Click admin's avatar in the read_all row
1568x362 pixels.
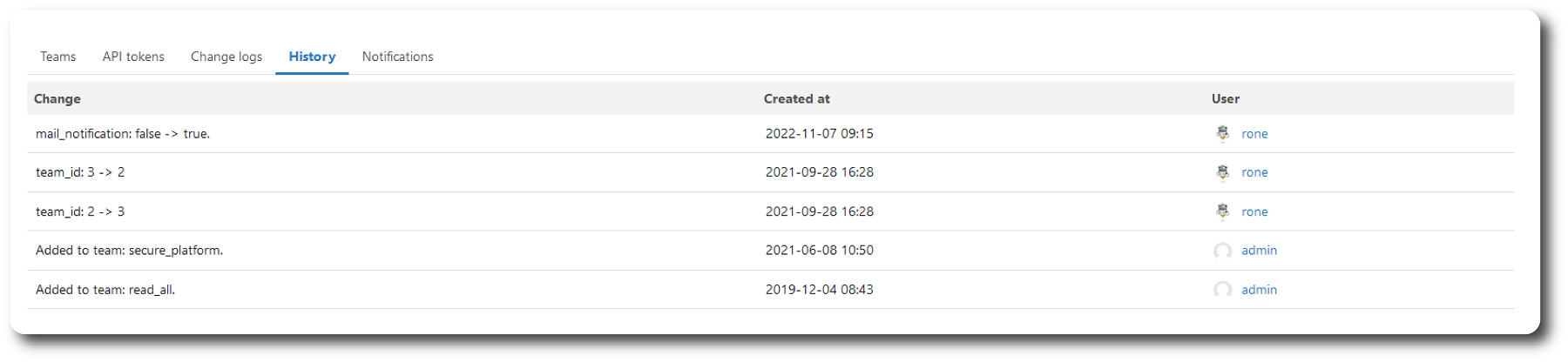[1222, 290]
